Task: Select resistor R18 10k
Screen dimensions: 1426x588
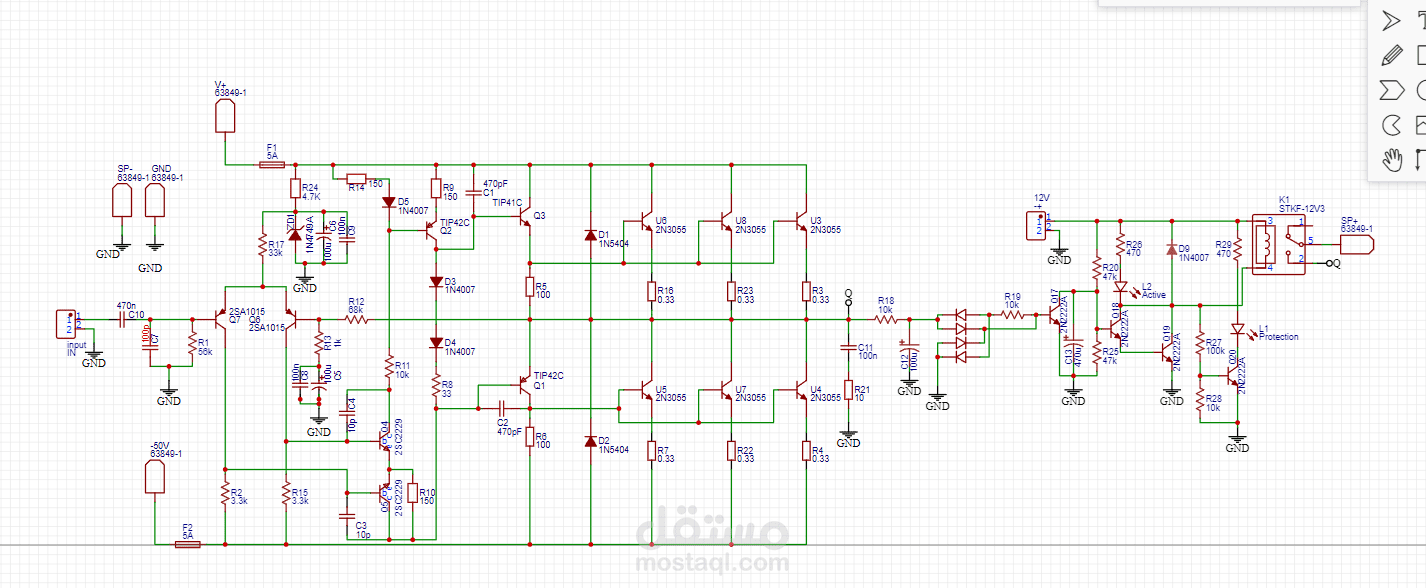Action: pyautogui.click(x=886, y=320)
